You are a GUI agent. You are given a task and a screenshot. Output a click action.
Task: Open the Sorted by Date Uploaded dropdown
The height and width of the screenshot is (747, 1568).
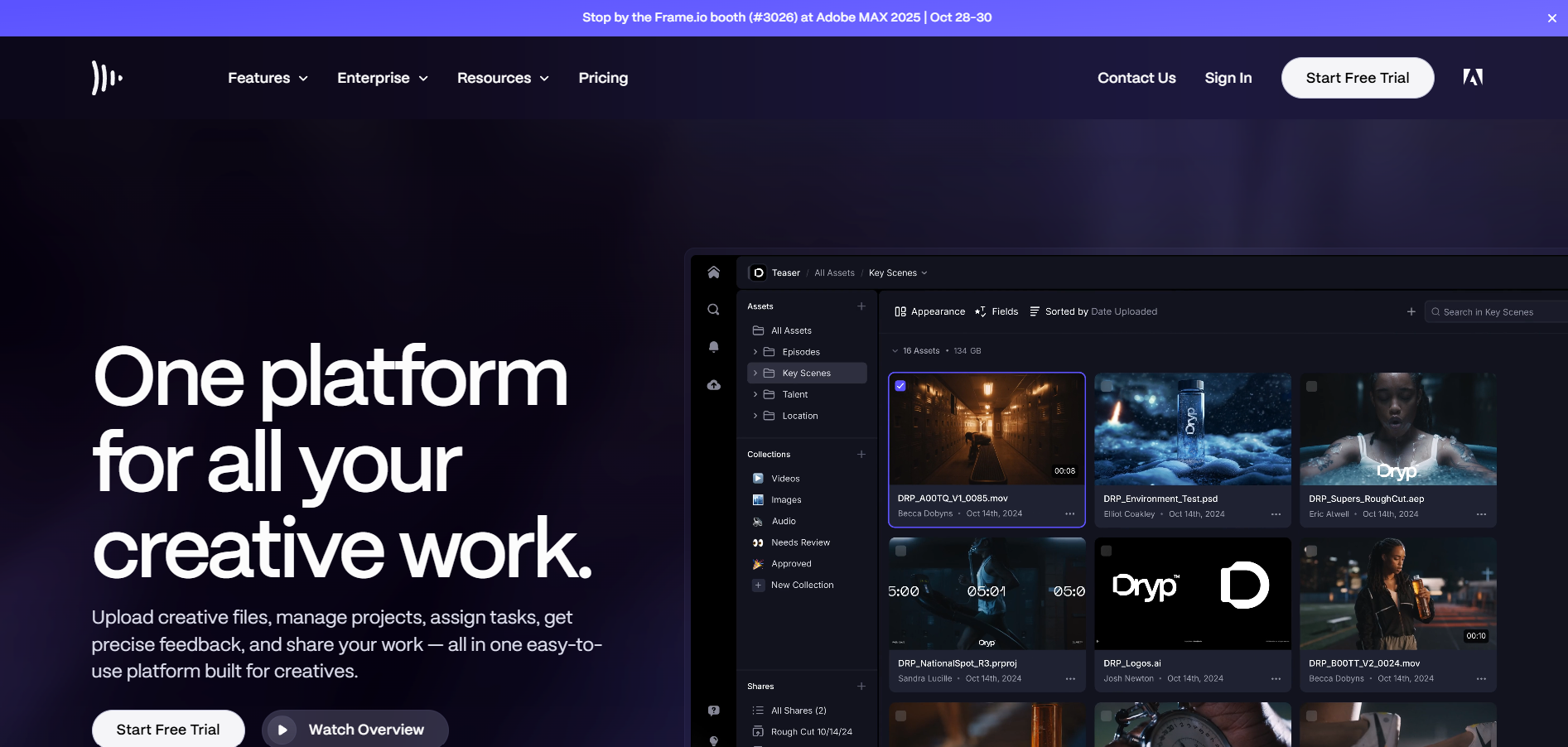[x=1093, y=311]
